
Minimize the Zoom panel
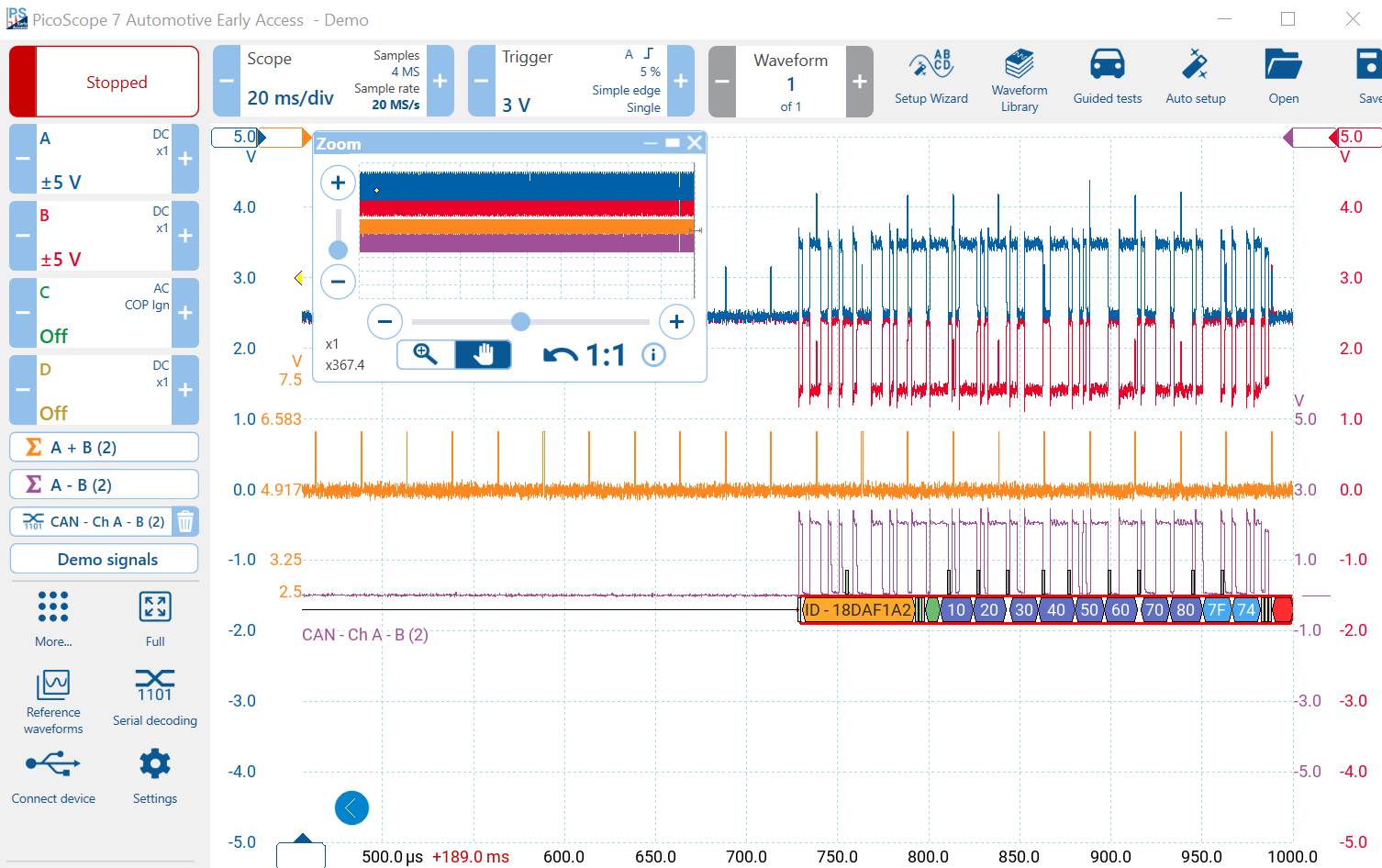650,143
